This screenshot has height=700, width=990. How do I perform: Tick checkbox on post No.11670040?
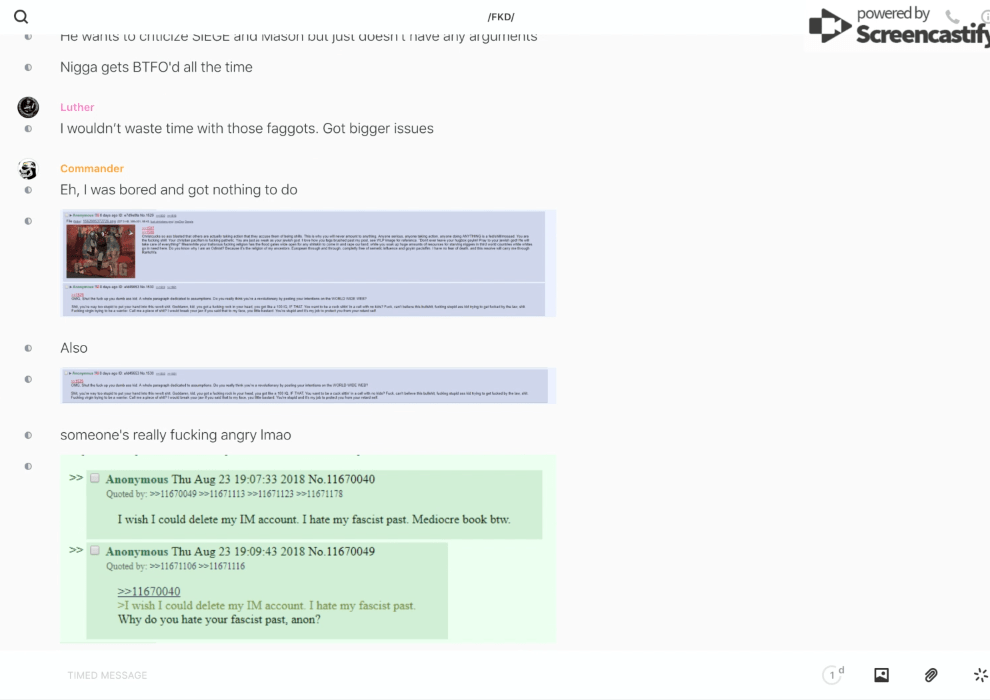click(x=95, y=479)
